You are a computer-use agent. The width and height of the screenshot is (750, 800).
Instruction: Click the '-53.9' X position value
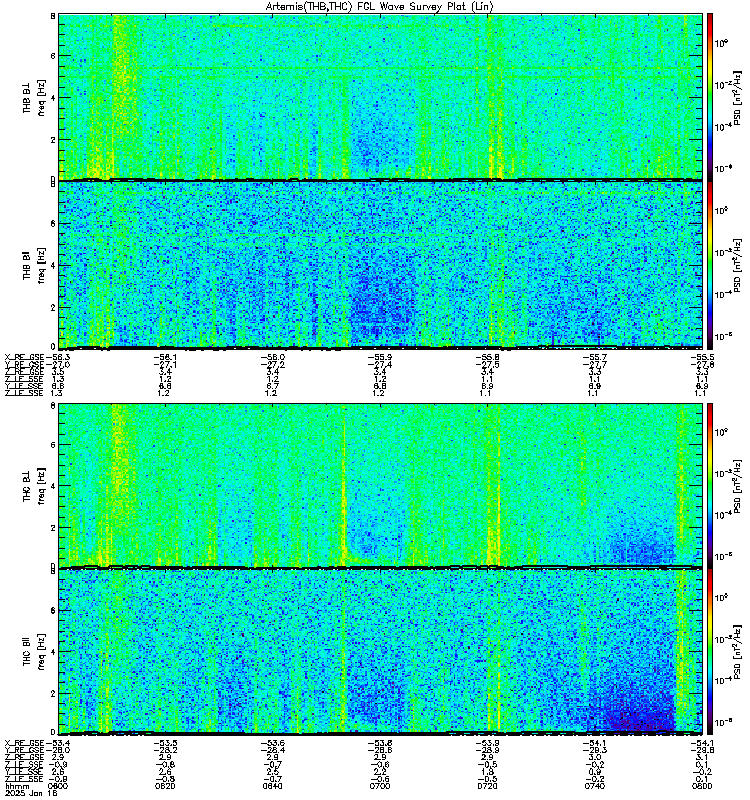(x=487, y=743)
